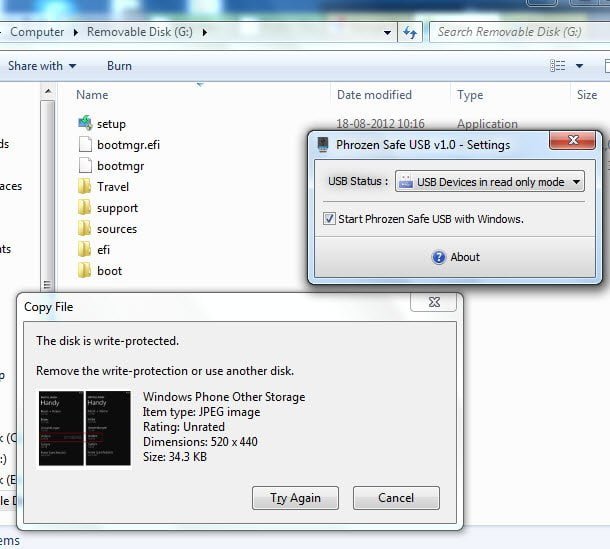Click the blue About question mark icon

438,257
